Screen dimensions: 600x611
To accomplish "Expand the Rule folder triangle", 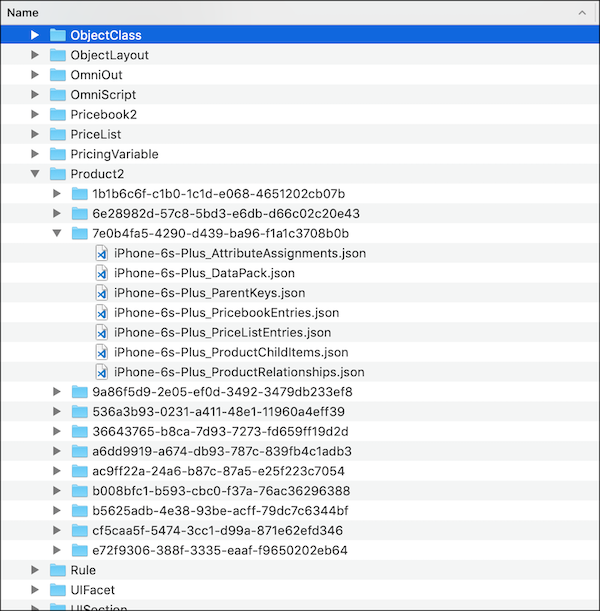I will coord(35,570).
